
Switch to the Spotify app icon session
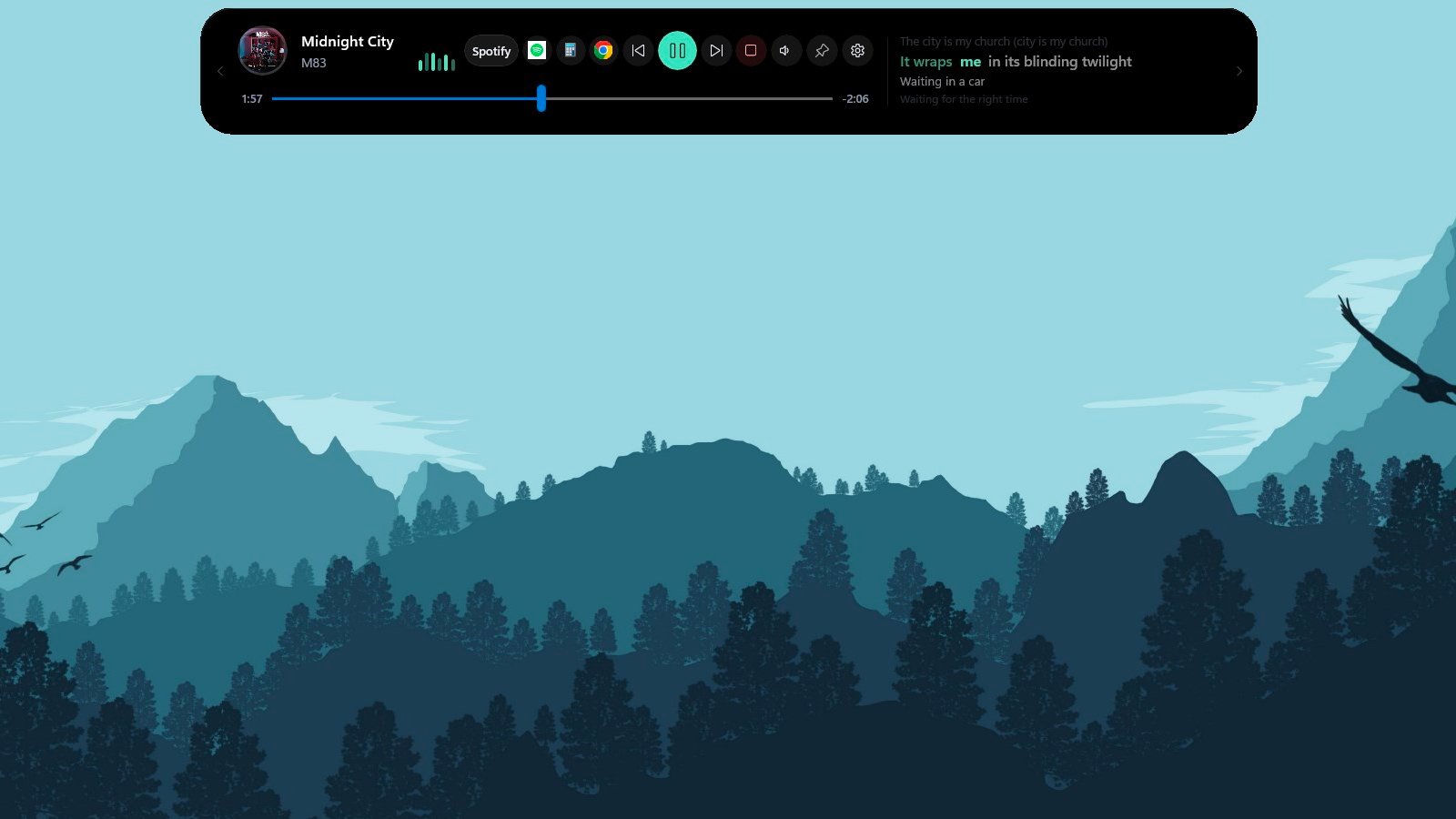537,51
